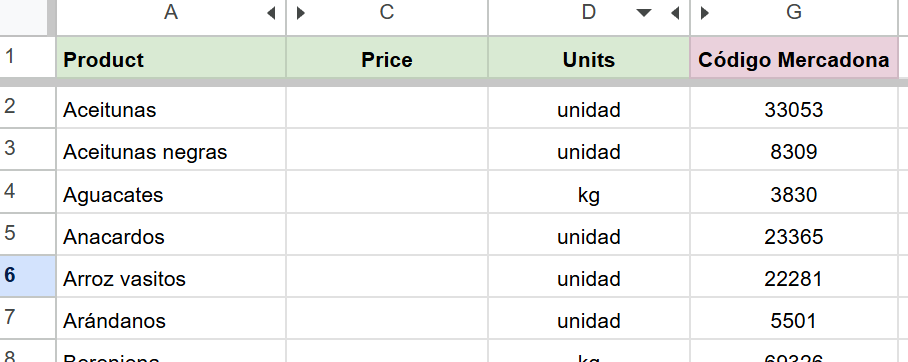This screenshot has height=362, width=908.
Task: Select row 1 header
Action: coord(27,57)
